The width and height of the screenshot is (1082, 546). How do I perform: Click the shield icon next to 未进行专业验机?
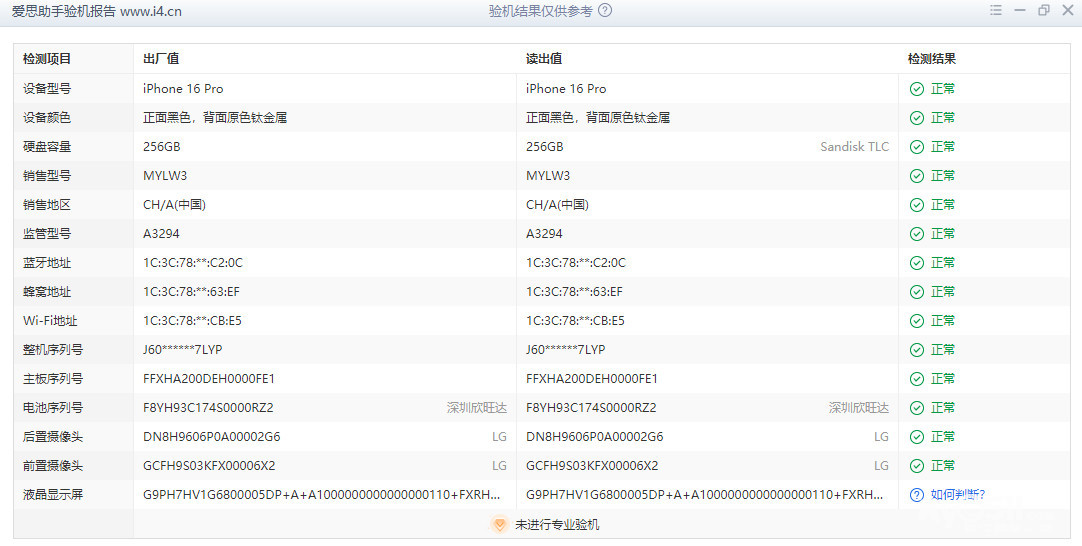pos(500,524)
